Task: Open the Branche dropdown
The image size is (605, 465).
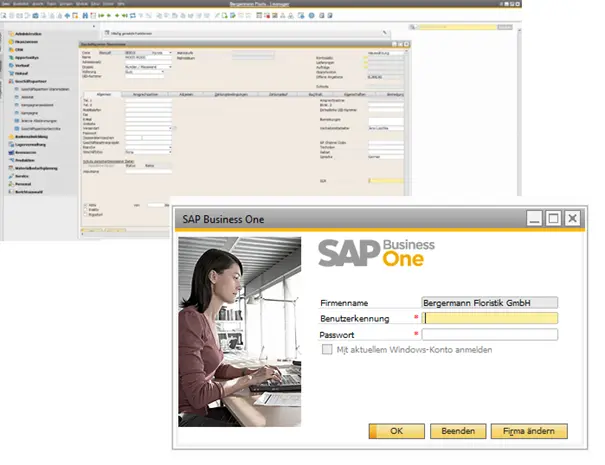Action: pyautogui.click(x=170, y=147)
